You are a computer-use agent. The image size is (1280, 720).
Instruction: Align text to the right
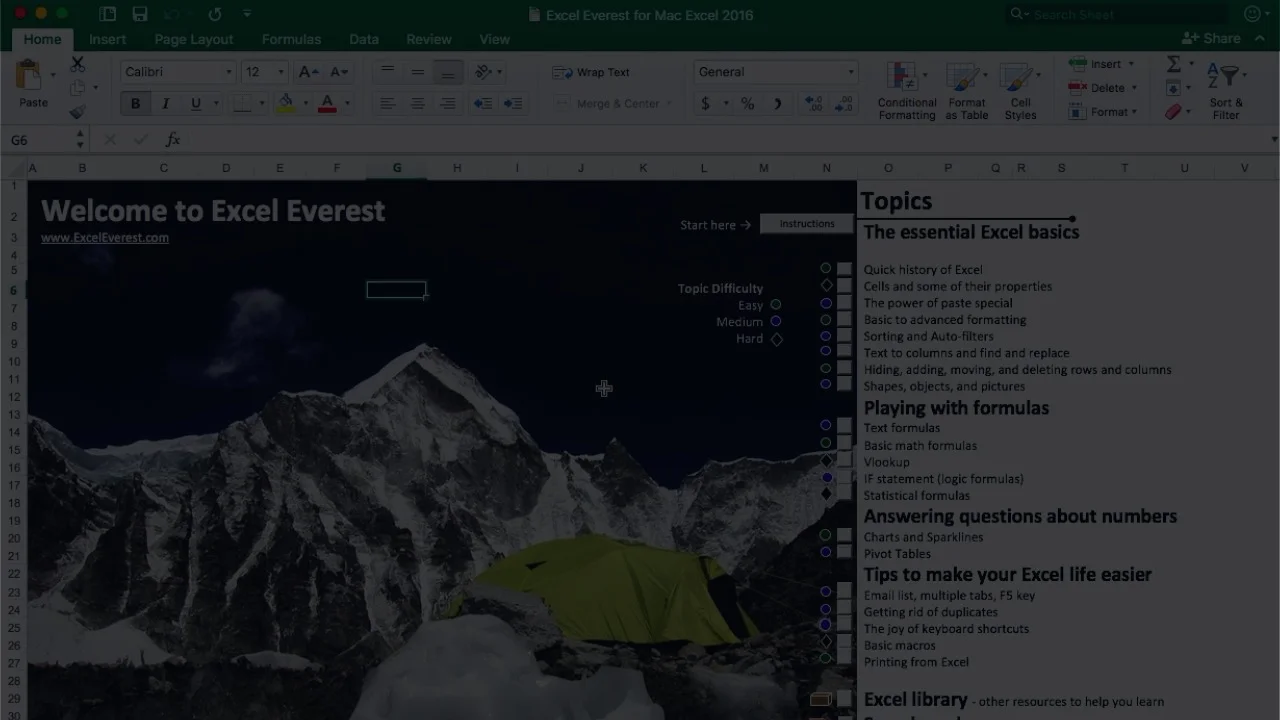pos(447,104)
